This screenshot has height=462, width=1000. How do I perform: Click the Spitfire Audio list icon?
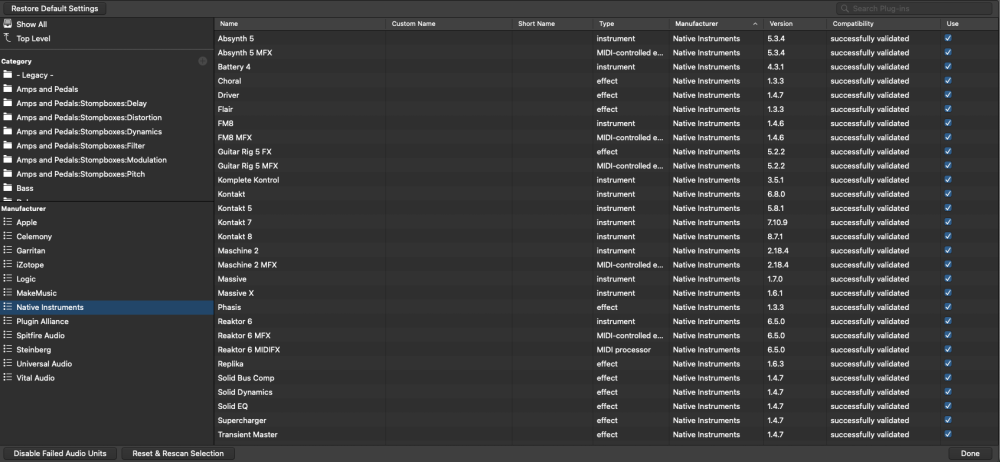8,335
